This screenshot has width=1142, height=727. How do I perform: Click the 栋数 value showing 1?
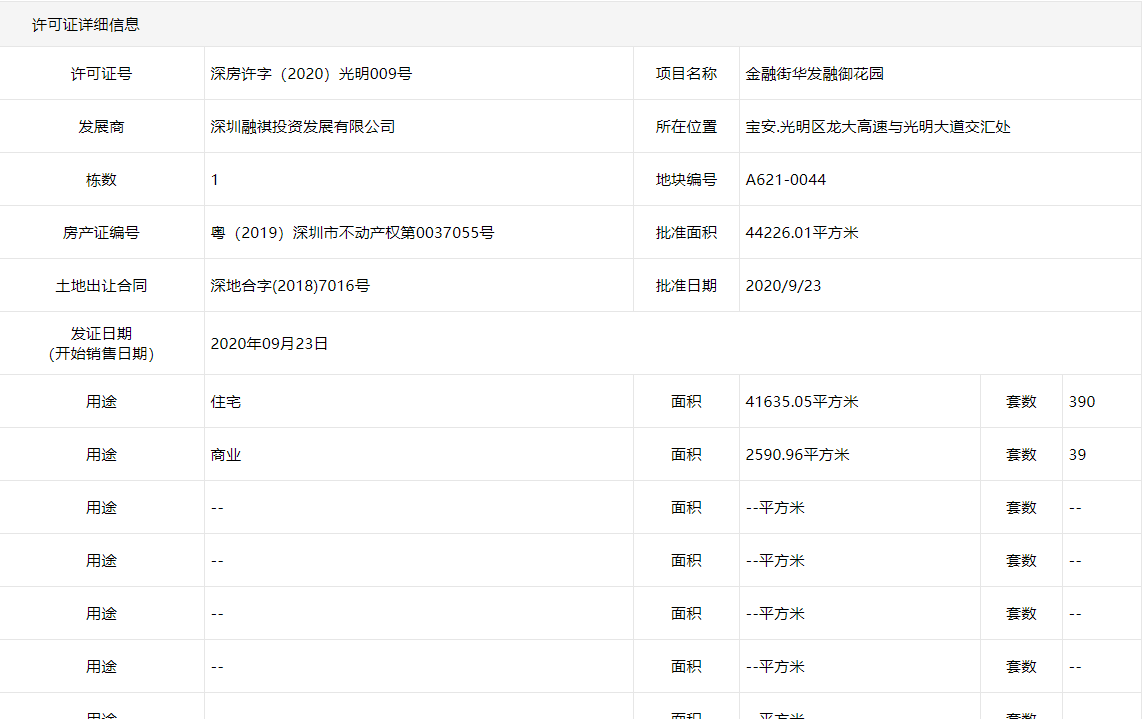click(x=213, y=179)
